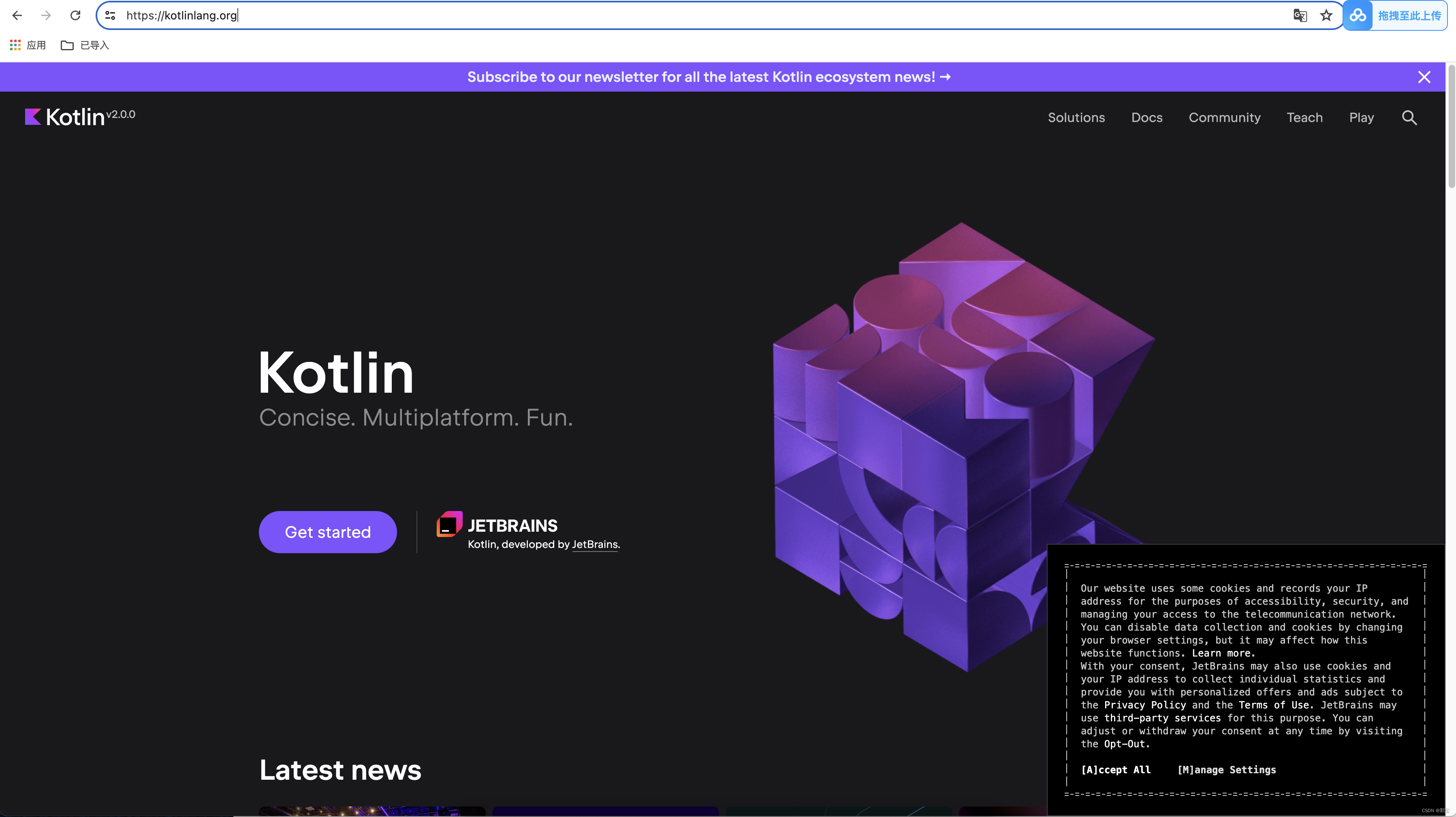Click the Get started button
This screenshot has width=1456, height=817.
point(328,532)
